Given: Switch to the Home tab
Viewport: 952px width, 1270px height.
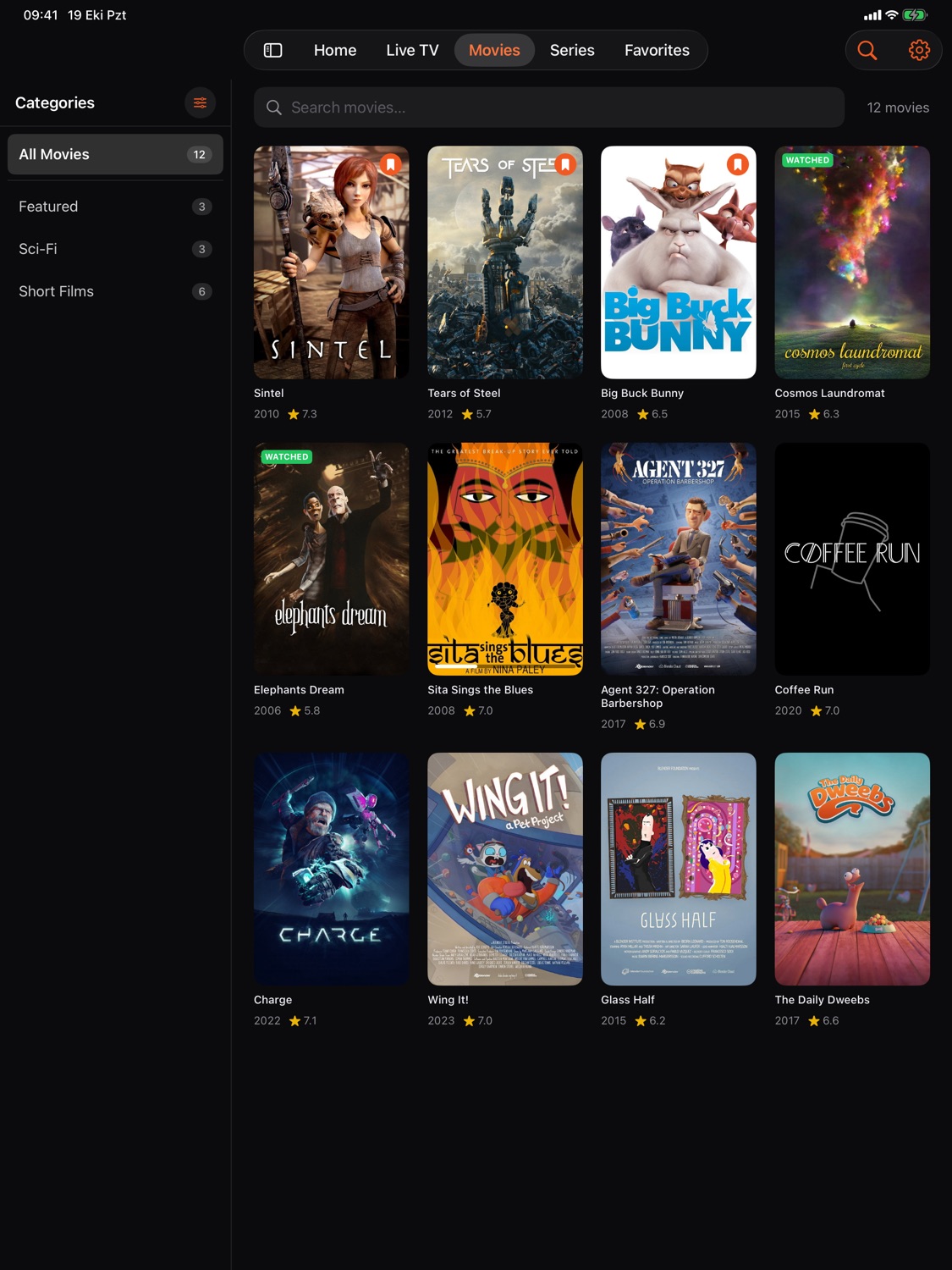Looking at the screenshot, I should pos(335,50).
